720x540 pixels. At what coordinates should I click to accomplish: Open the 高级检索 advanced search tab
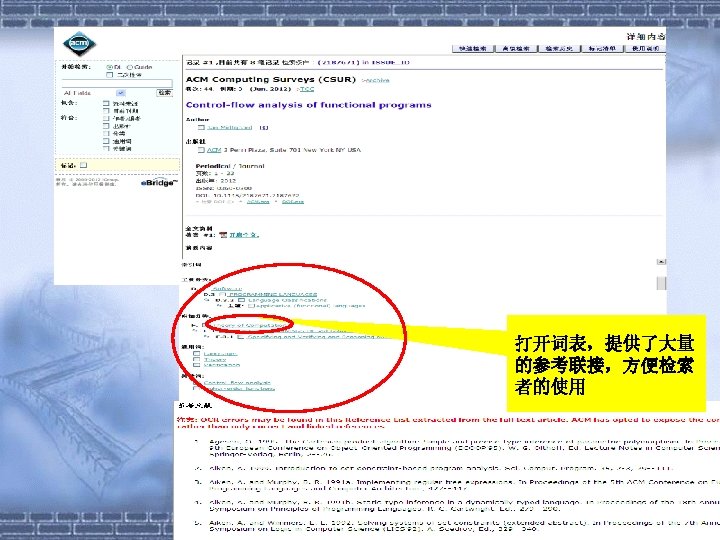(516, 48)
